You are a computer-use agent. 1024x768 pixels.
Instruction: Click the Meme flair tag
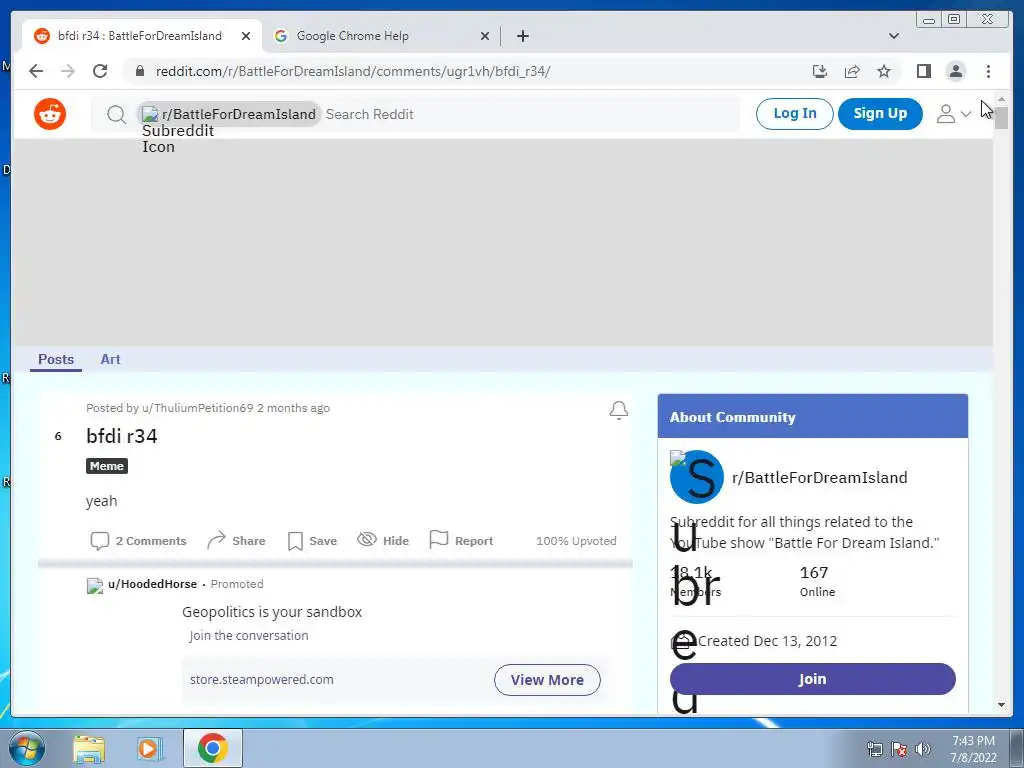click(x=106, y=466)
